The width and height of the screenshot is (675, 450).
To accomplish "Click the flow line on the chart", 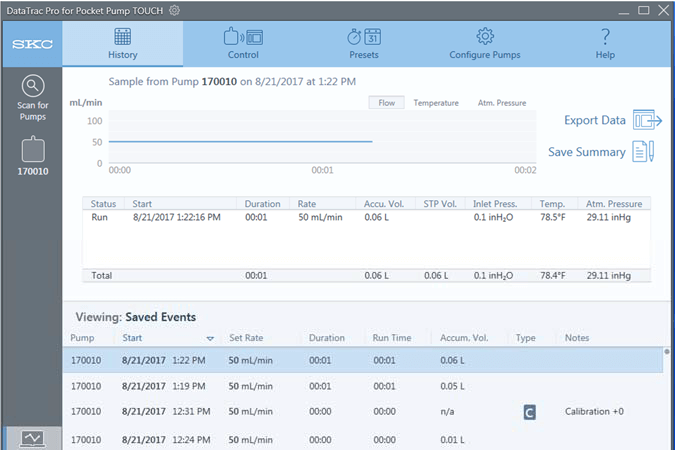I will 240,141.
